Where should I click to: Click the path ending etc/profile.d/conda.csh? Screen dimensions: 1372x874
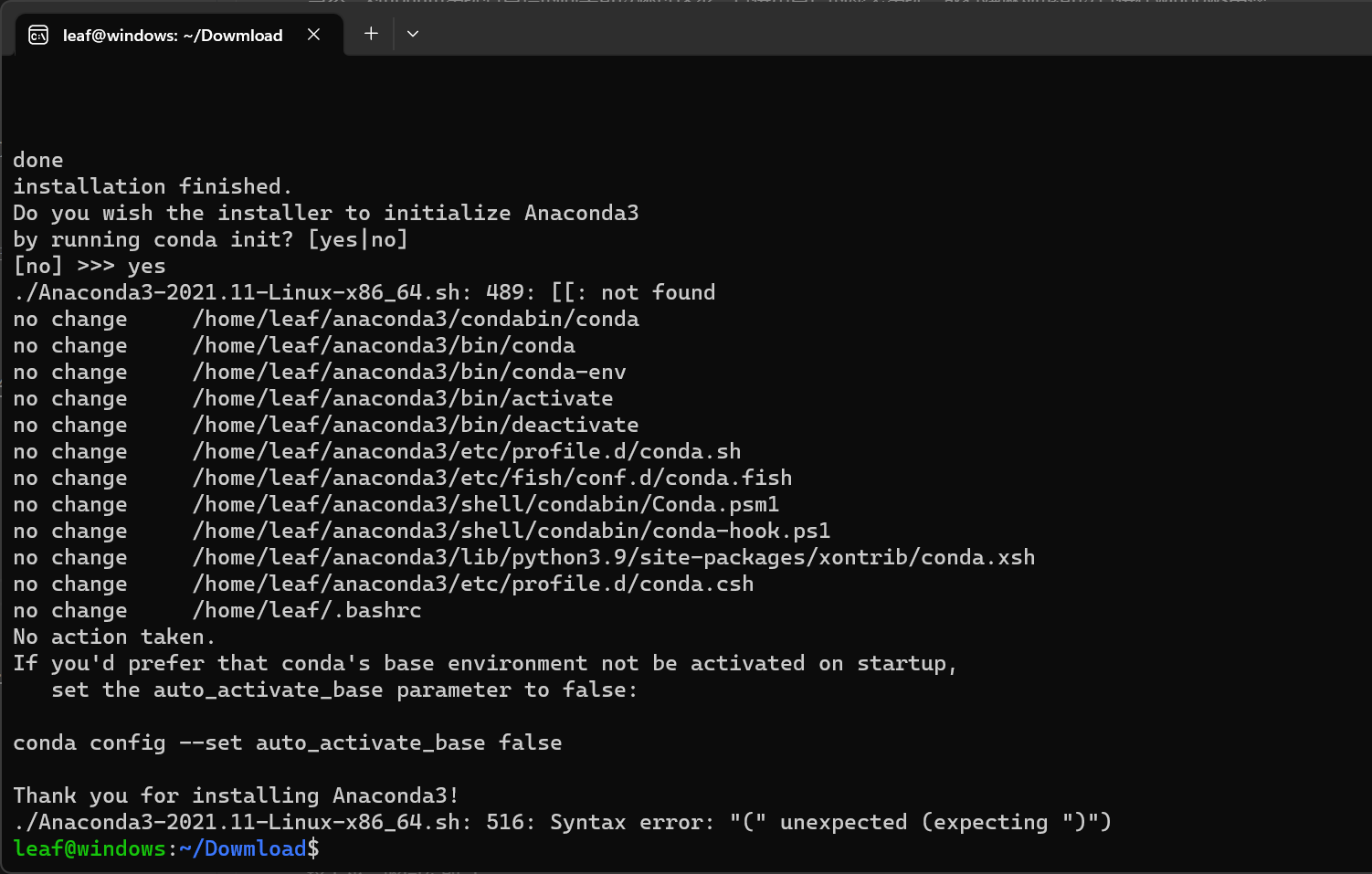coord(473,584)
